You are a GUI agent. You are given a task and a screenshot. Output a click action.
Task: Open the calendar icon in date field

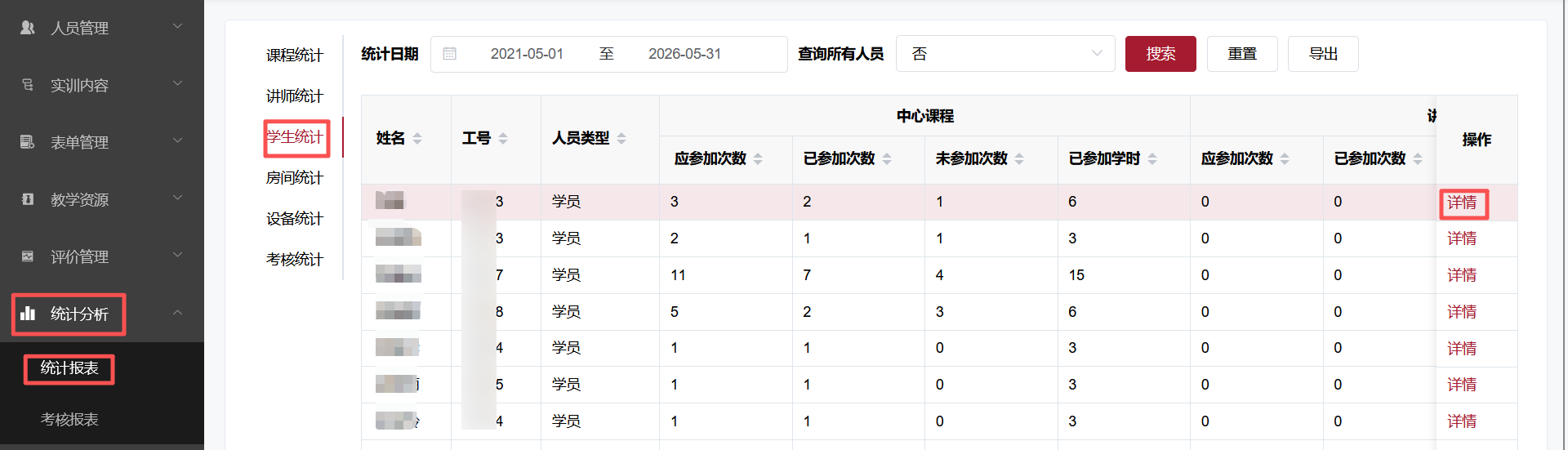tap(449, 54)
